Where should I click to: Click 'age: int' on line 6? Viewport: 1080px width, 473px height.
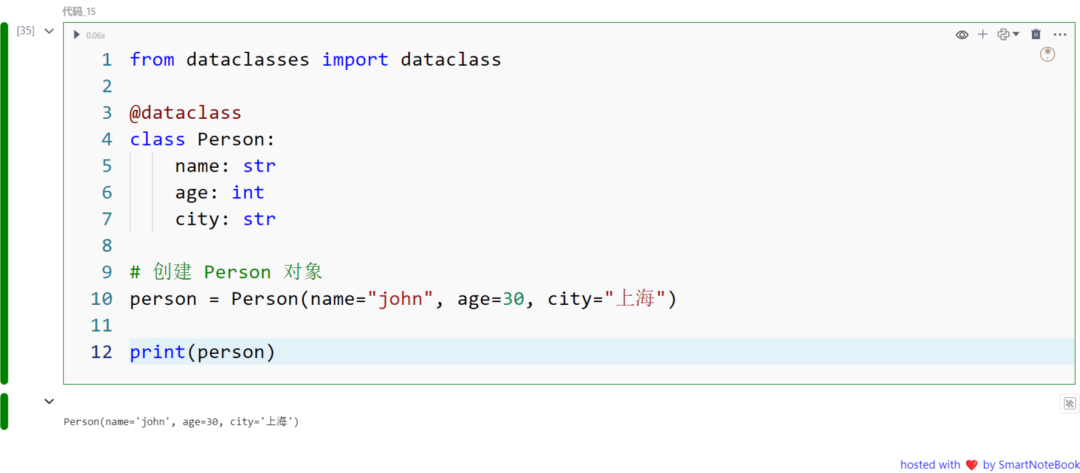tap(220, 193)
